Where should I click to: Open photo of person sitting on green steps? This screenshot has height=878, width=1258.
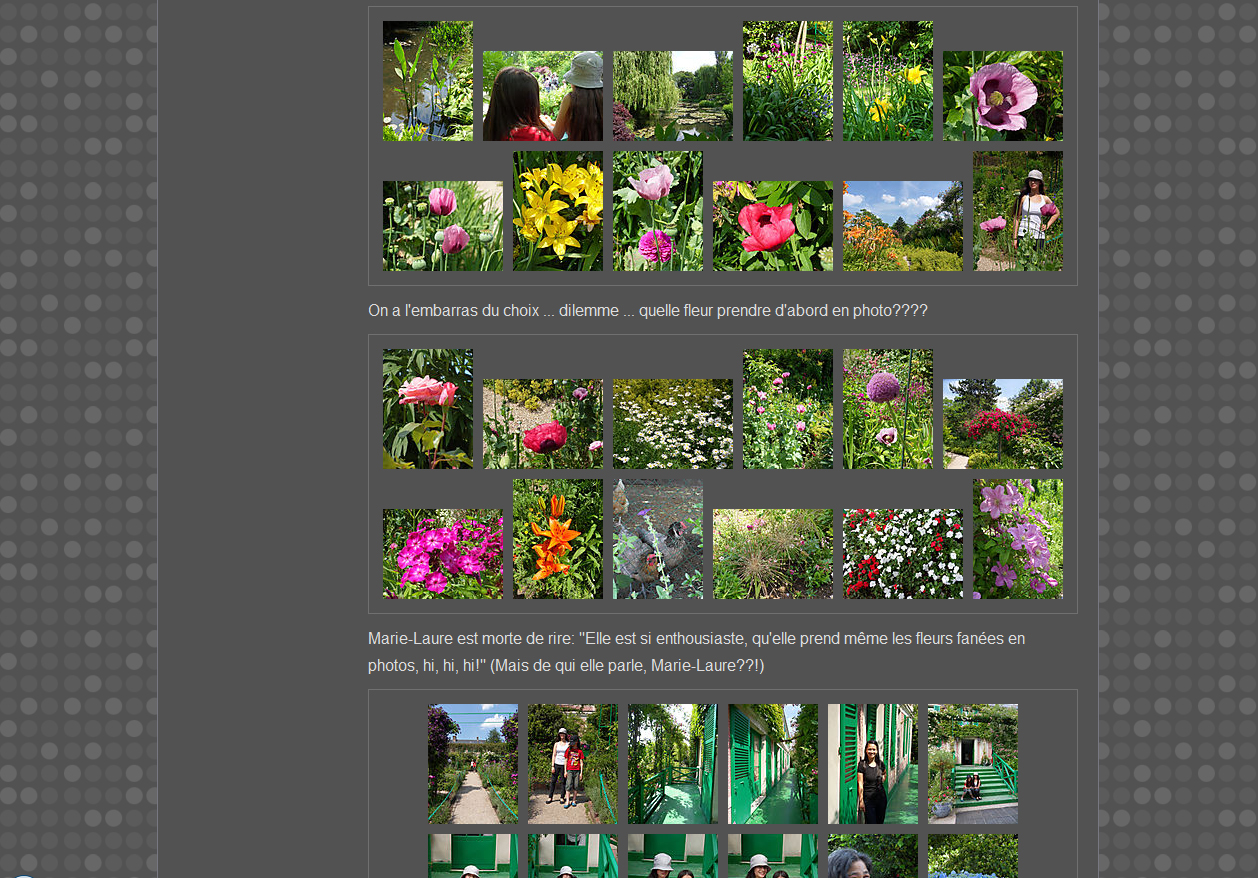tap(972, 764)
